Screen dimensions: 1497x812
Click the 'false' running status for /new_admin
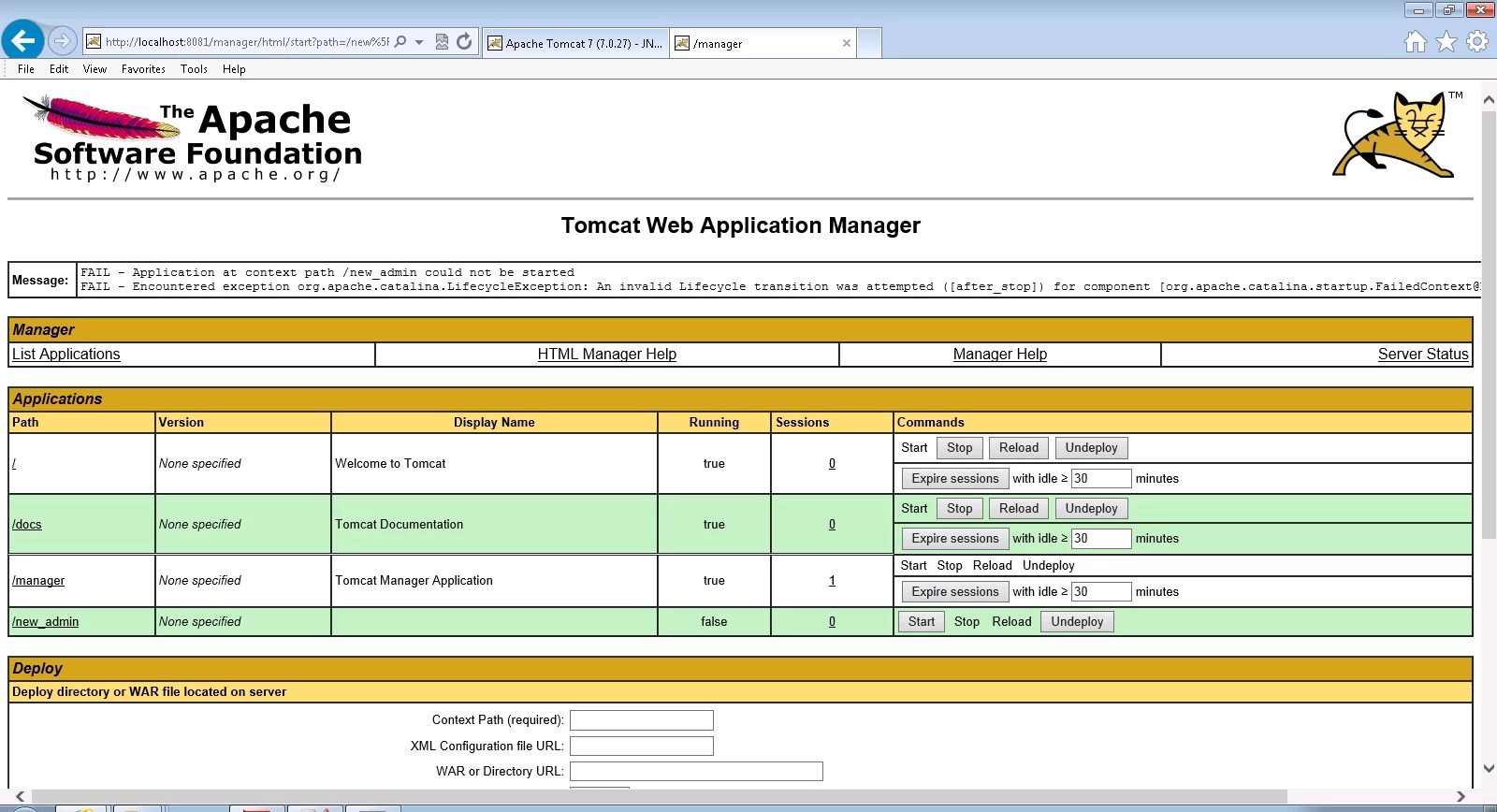[714, 622]
